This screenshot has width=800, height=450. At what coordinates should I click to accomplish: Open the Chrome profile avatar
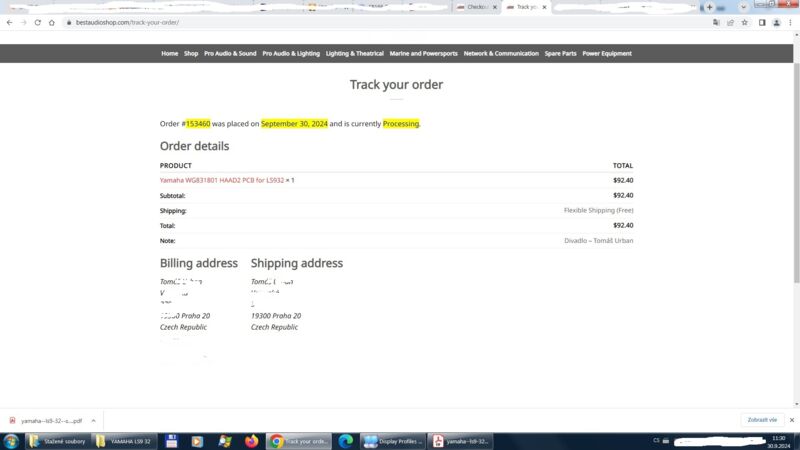(x=777, y=22)
